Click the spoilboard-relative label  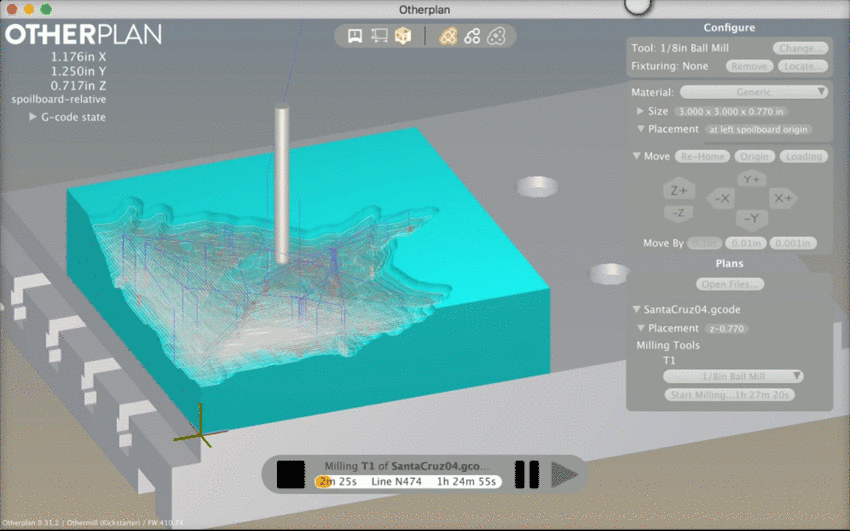click(x=59, y=99)
